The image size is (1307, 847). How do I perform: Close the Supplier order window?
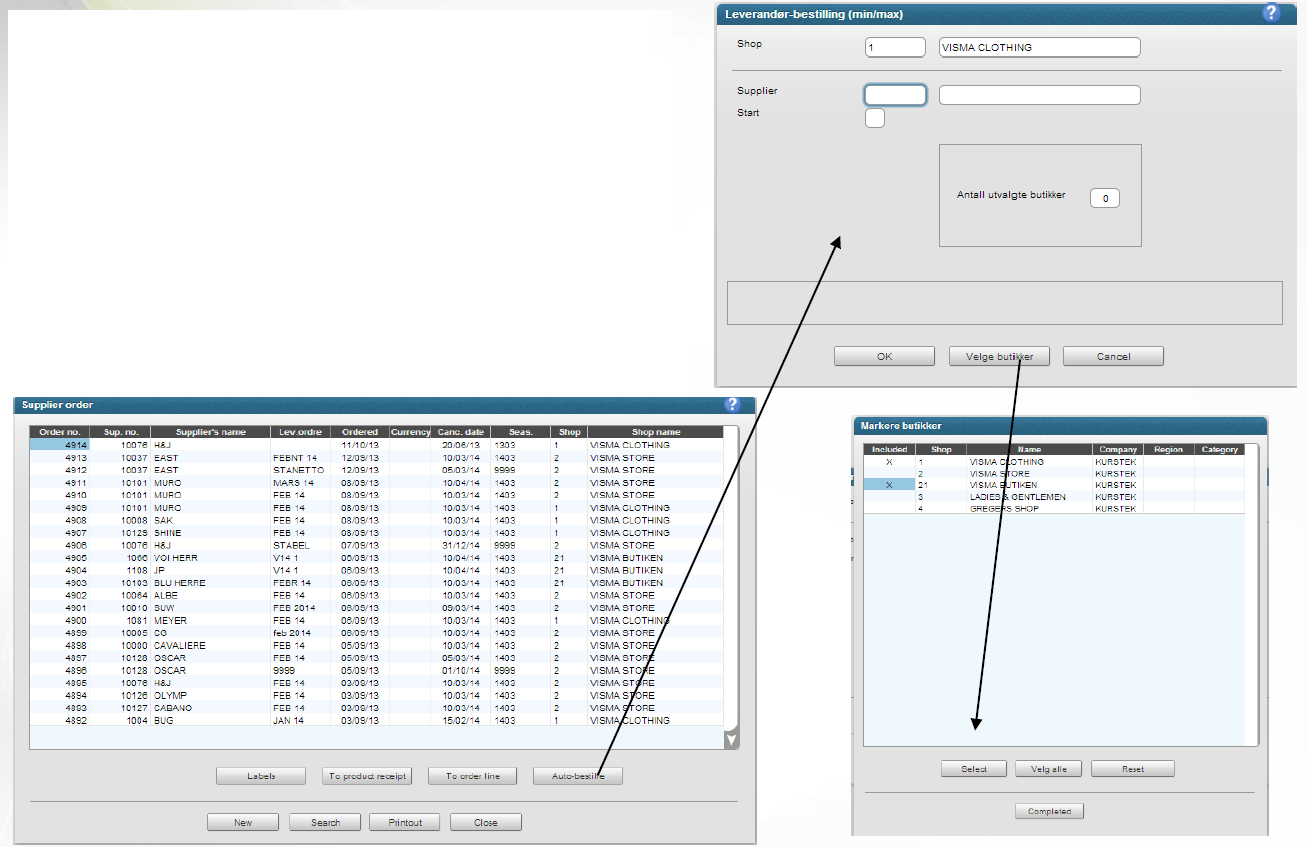[x=486, y=822]
